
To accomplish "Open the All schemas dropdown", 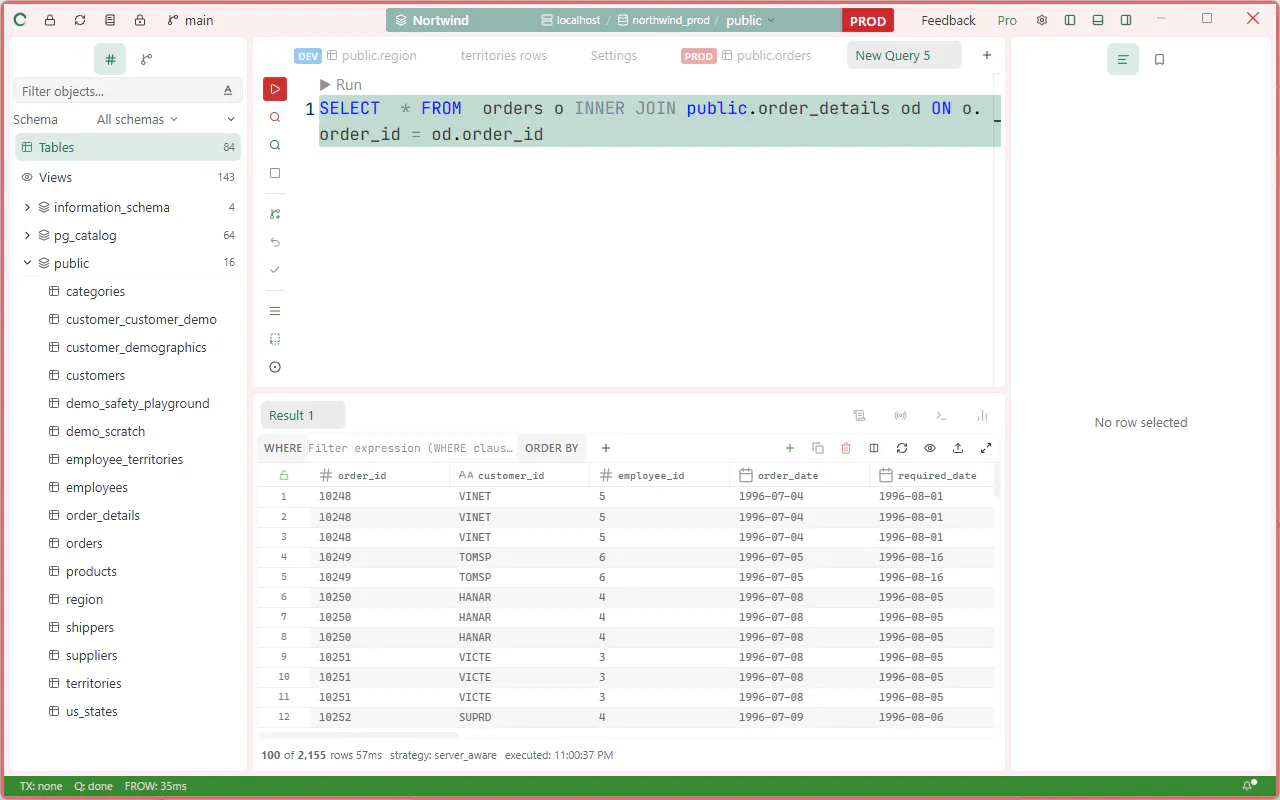I will point(137,119).
